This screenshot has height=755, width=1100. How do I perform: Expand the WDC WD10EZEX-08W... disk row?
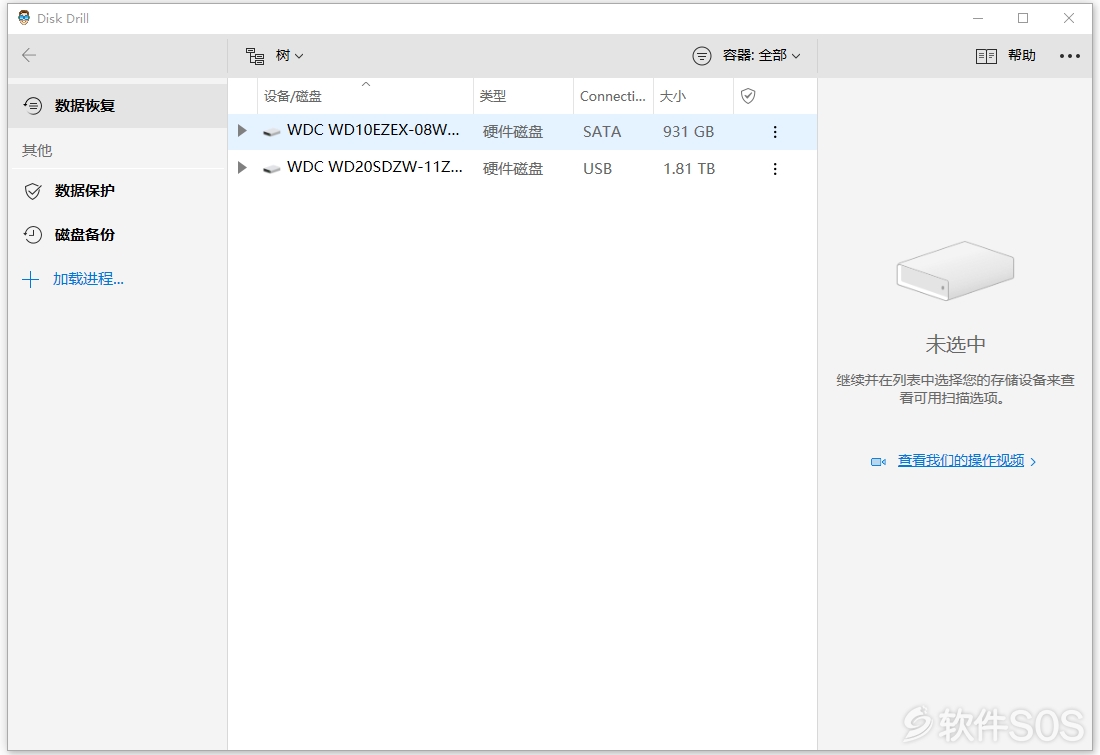[x=242, y=131]
